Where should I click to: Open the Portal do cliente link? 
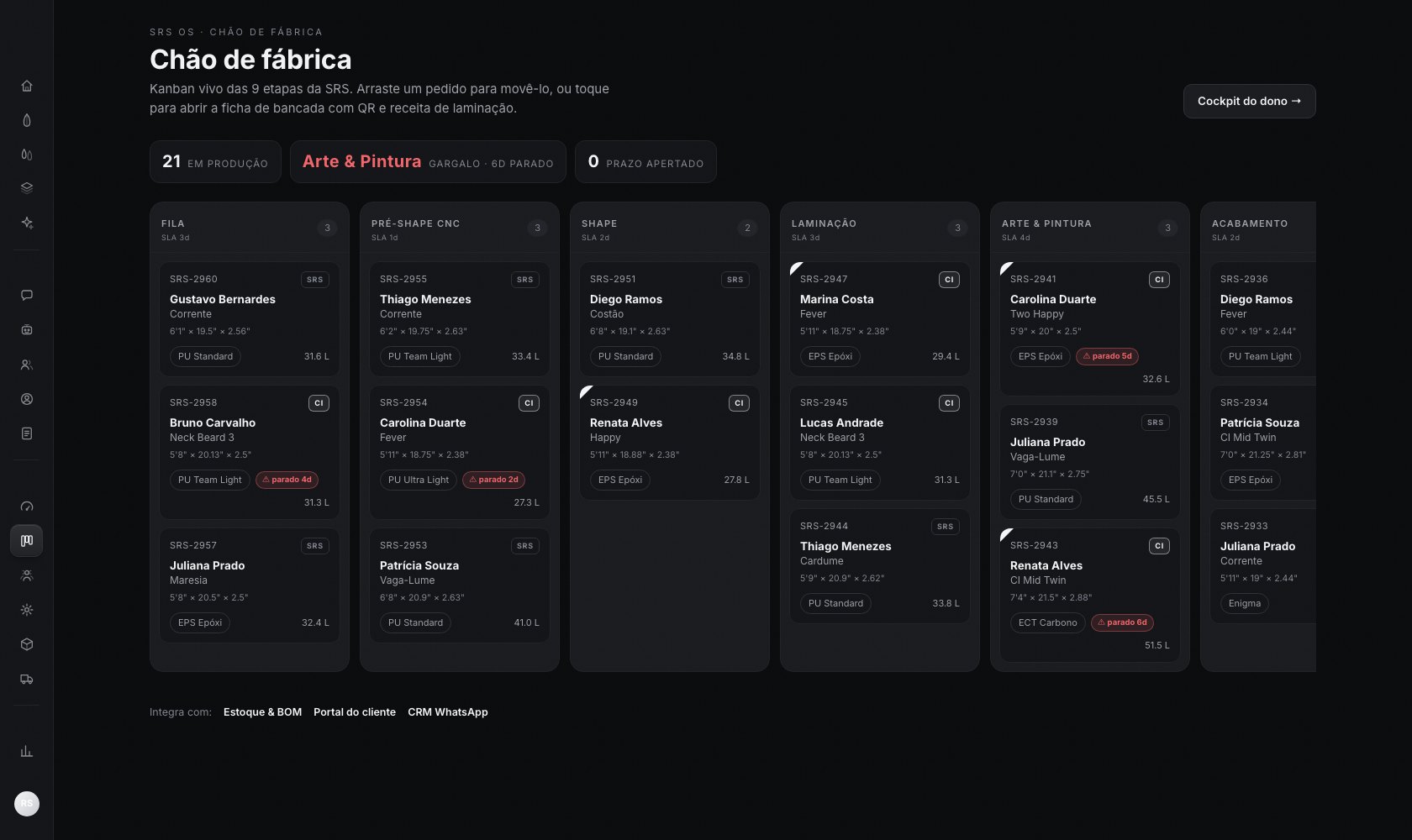[x=355, y=712]
